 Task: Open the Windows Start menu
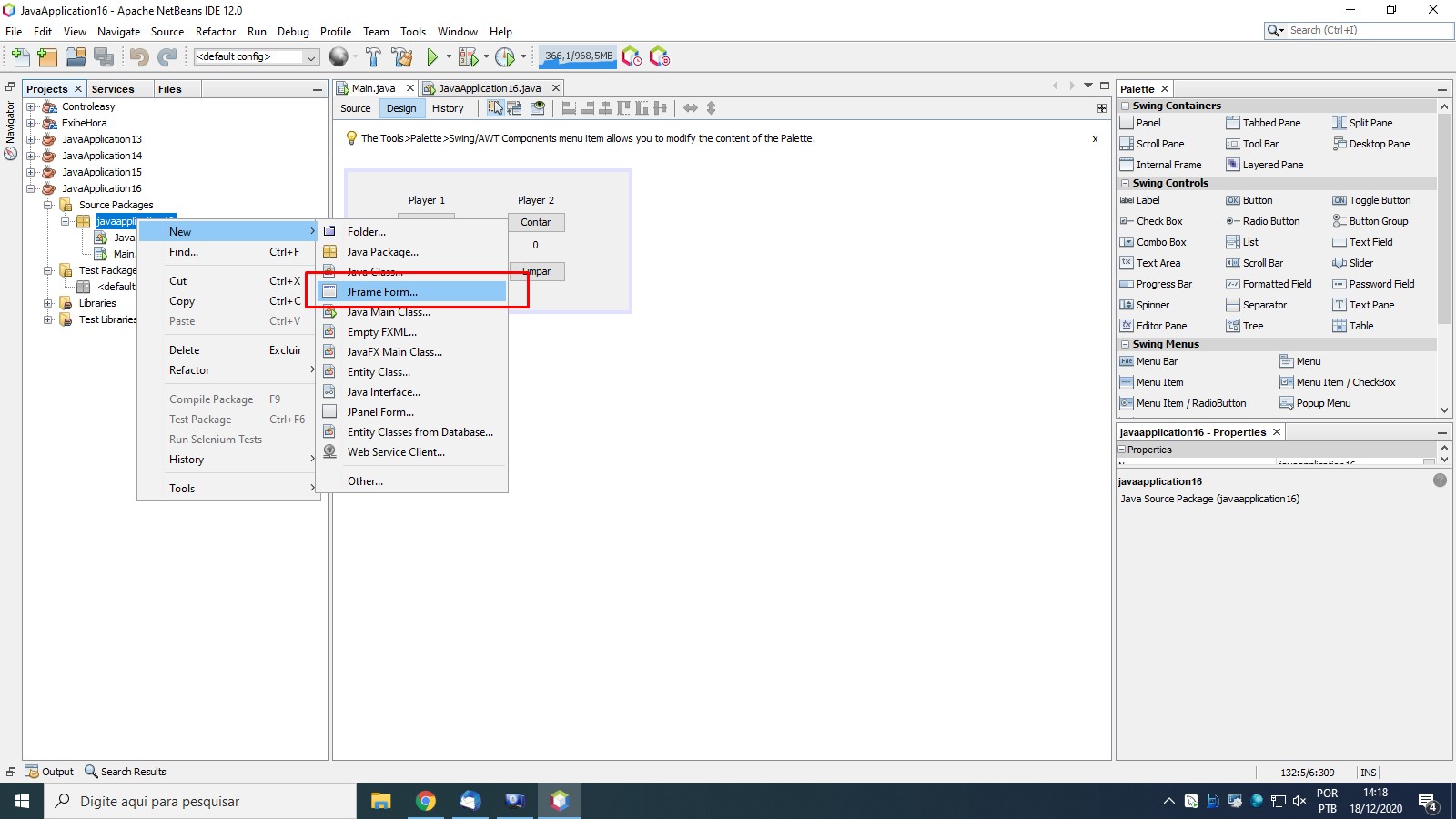pos(22,801)
